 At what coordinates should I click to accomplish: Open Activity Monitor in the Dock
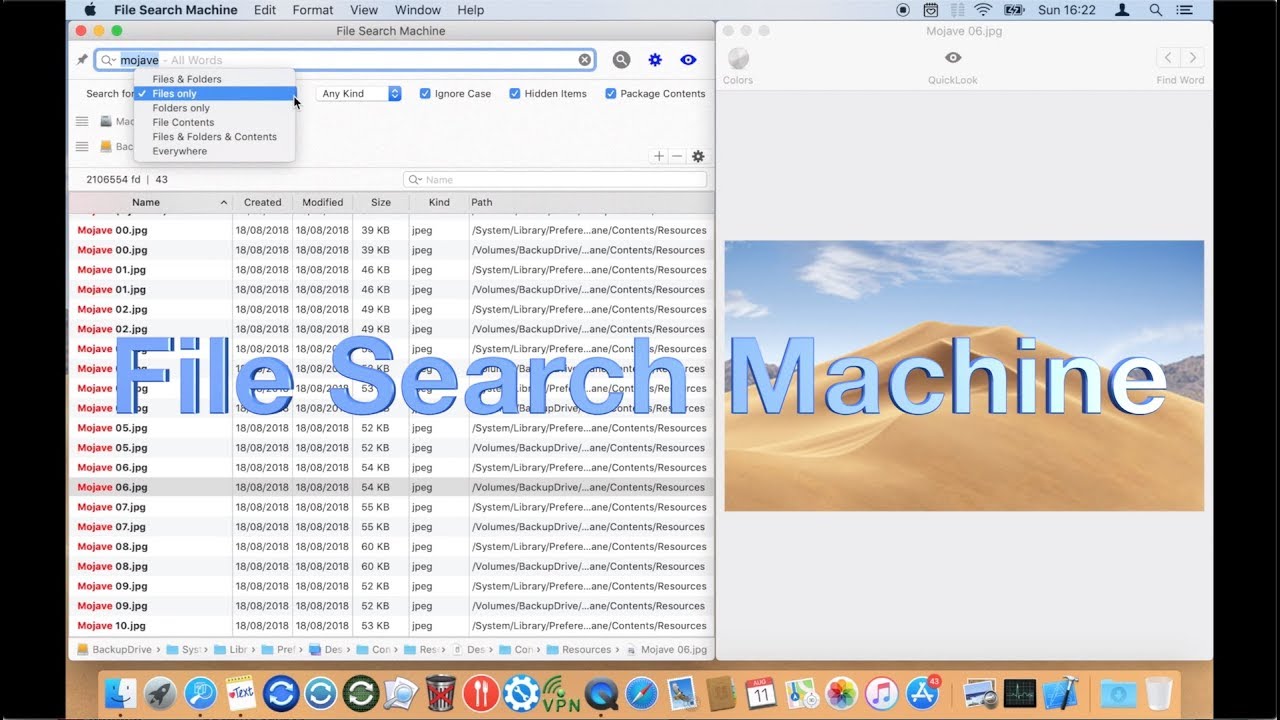pos(1020,693)
